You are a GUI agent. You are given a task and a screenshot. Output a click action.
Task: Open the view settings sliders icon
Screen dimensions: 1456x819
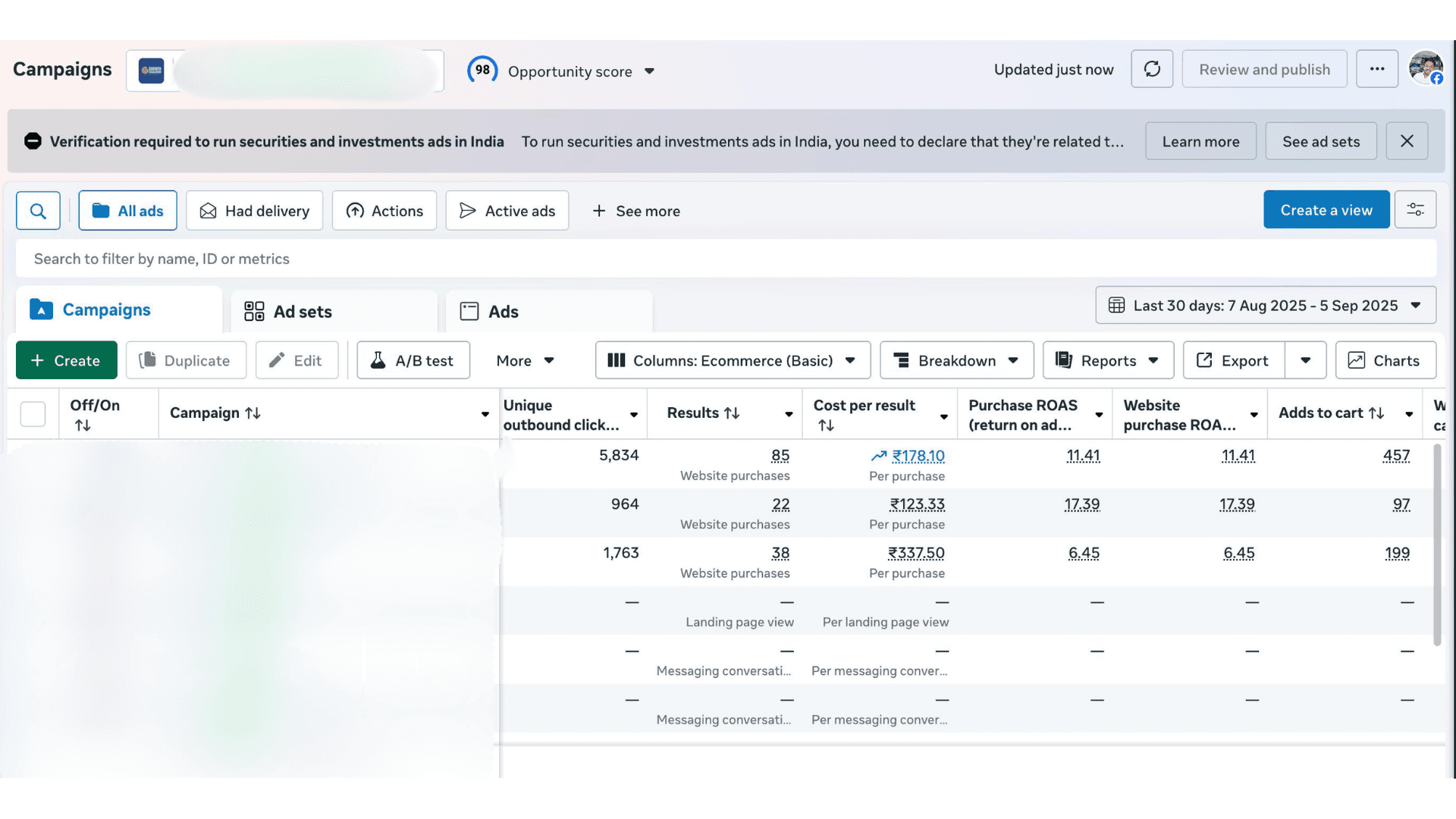tap(1415, 210)
